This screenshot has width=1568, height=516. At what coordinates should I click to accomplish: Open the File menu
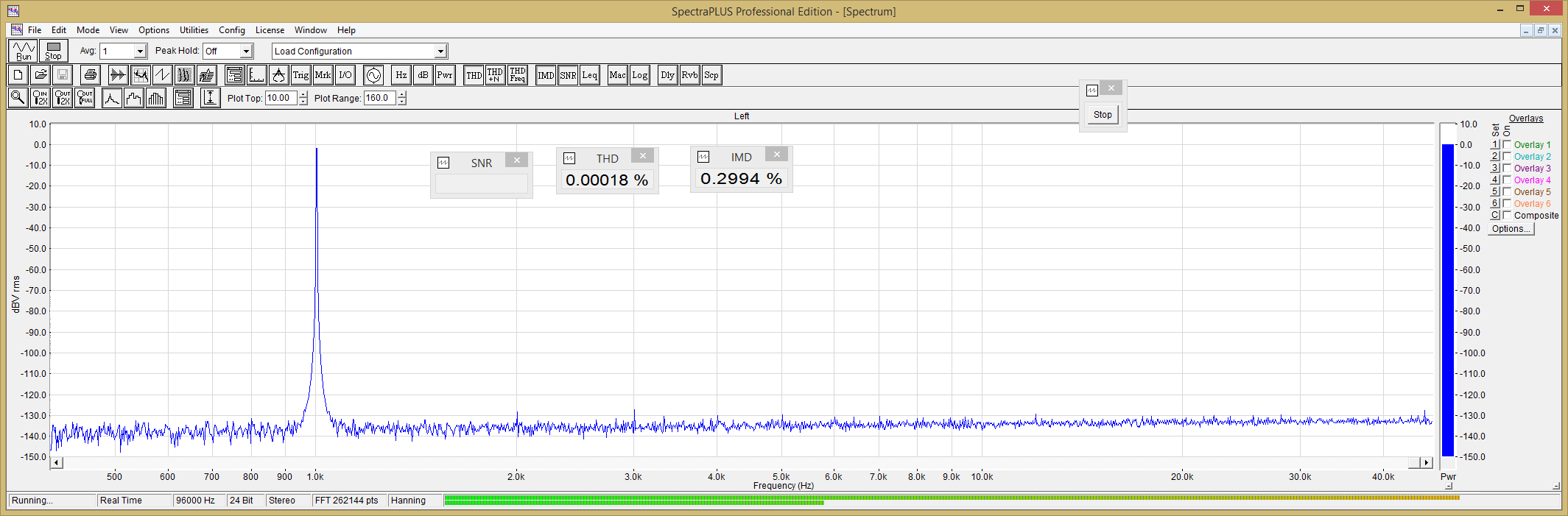35,30
